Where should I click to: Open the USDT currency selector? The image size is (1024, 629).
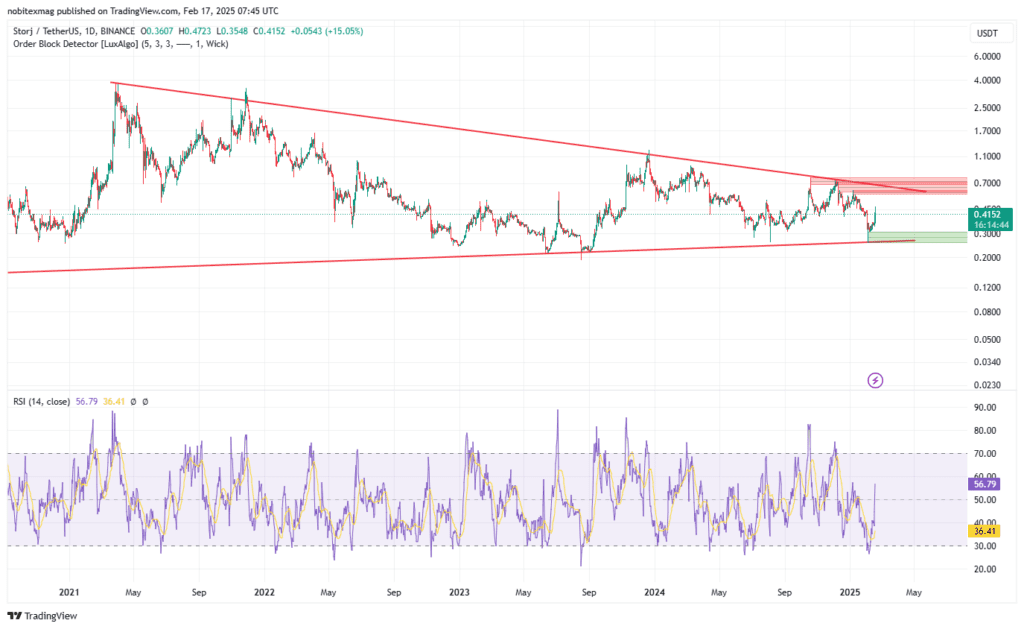[x=987, y=35]
